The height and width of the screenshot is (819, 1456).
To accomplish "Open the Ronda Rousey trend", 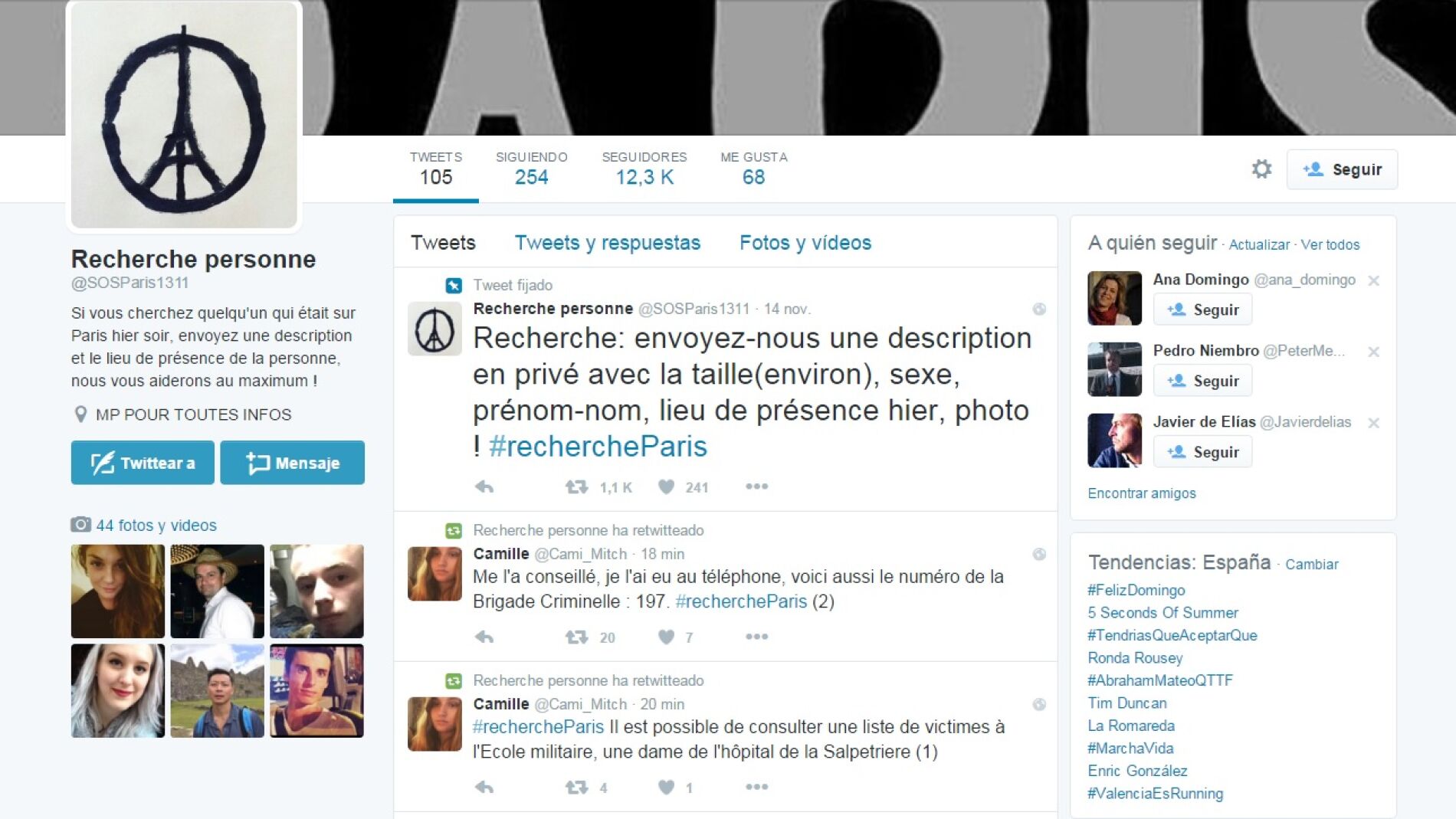I will pyautogui.click(x=1135, y=658).
